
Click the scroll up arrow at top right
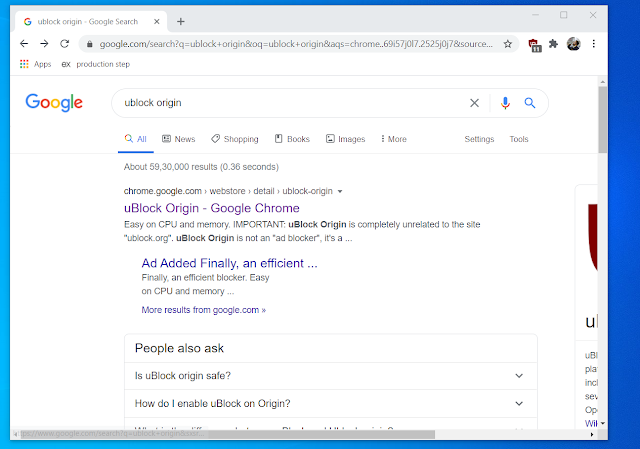[x=602, y=82]
